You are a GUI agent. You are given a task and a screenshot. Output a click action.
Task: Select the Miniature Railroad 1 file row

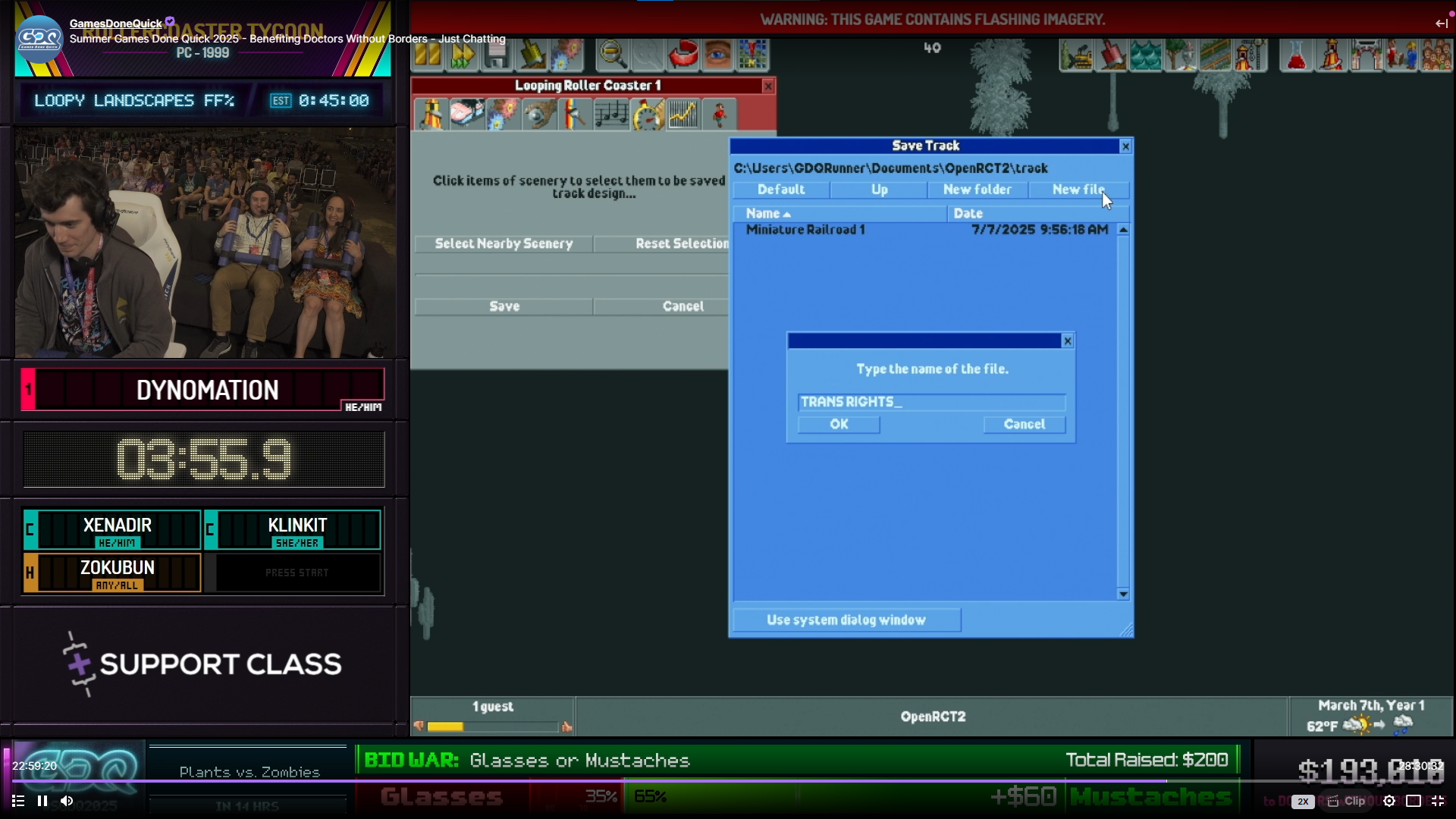(926, 230)
